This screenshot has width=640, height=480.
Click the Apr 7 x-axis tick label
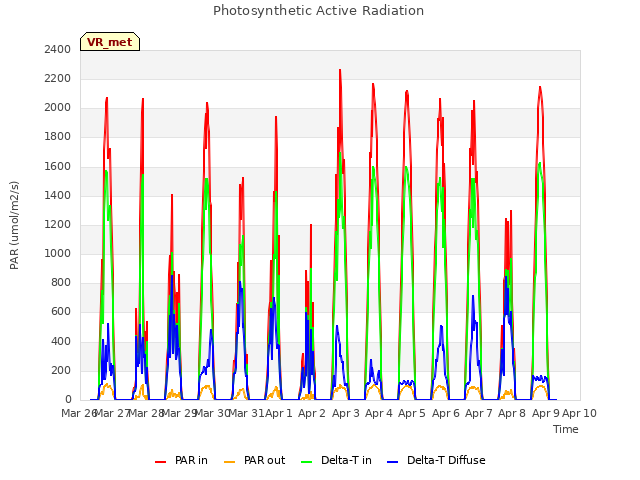click(479, 413)
